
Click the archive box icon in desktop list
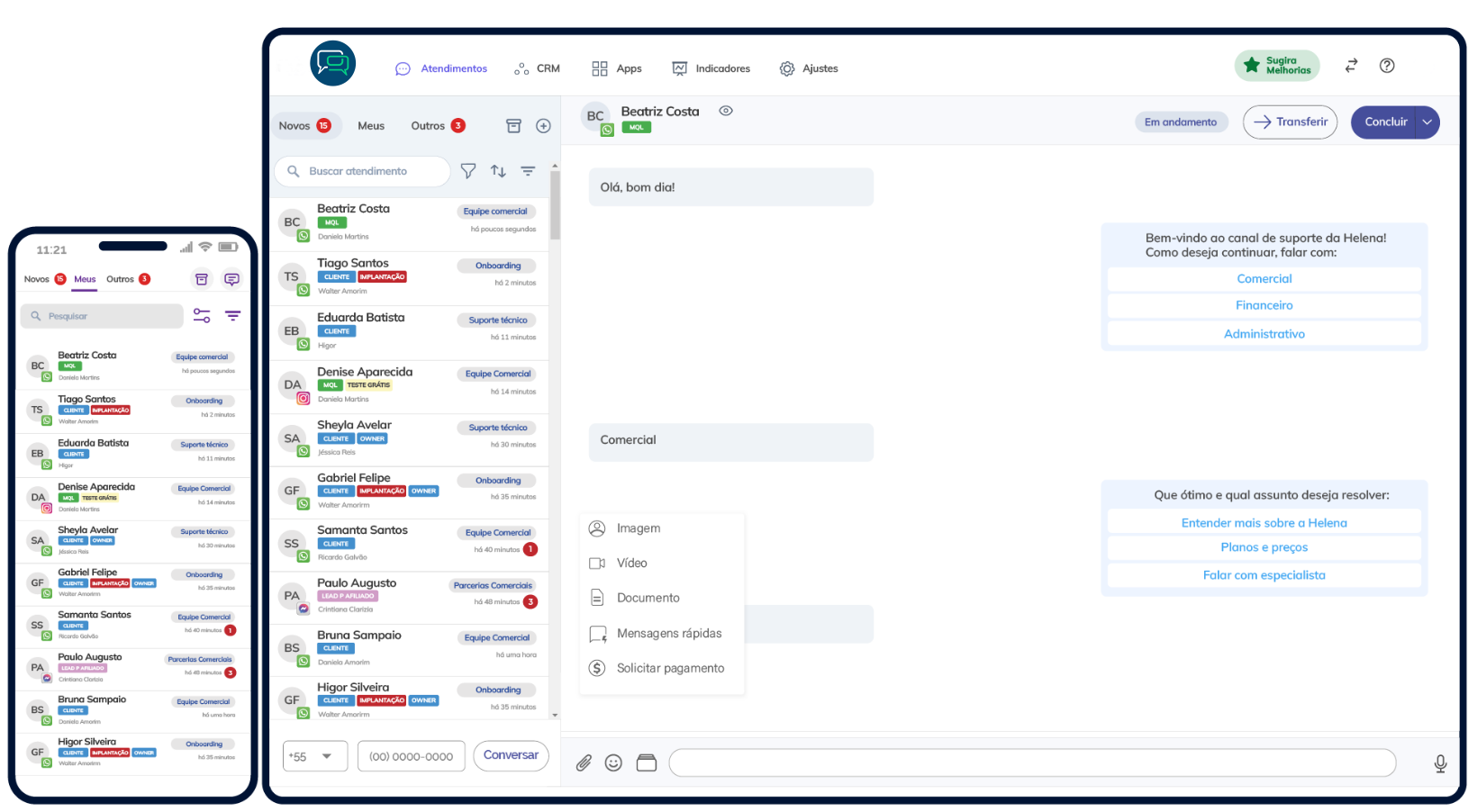[x=513, y=126]
